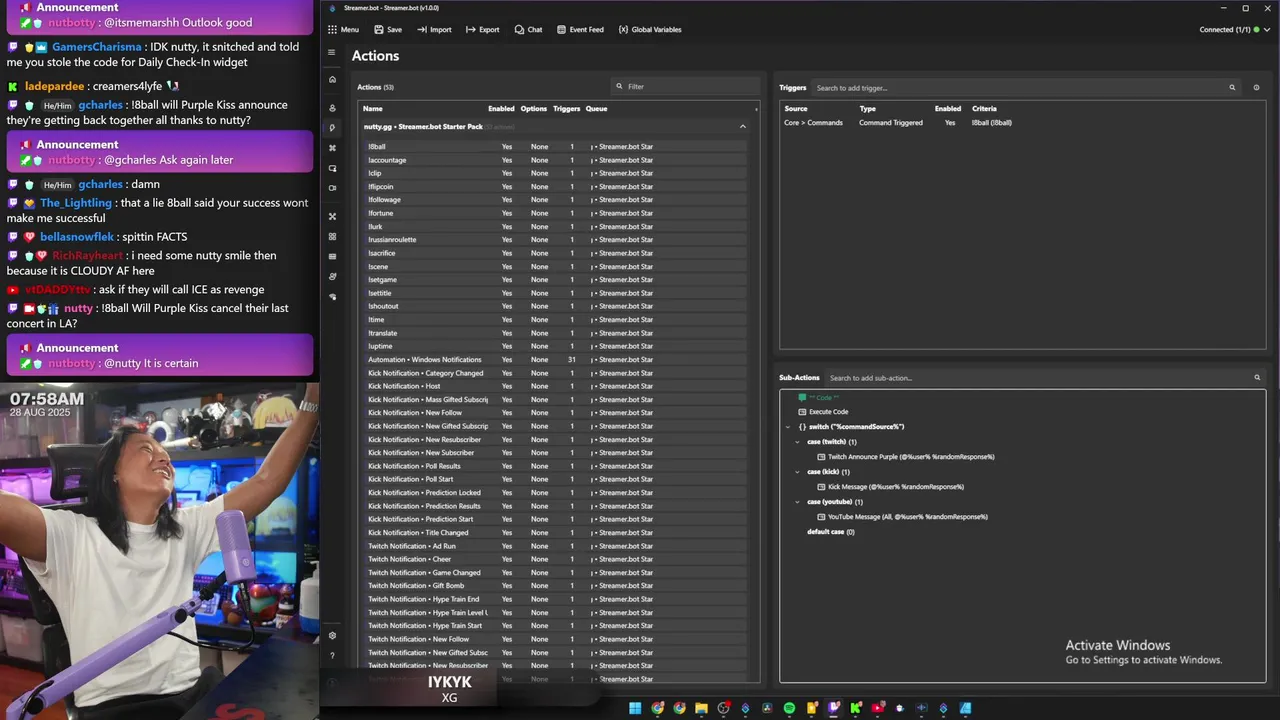
Task: Open the Commands sidebar icon
Action: pos(332,148)
